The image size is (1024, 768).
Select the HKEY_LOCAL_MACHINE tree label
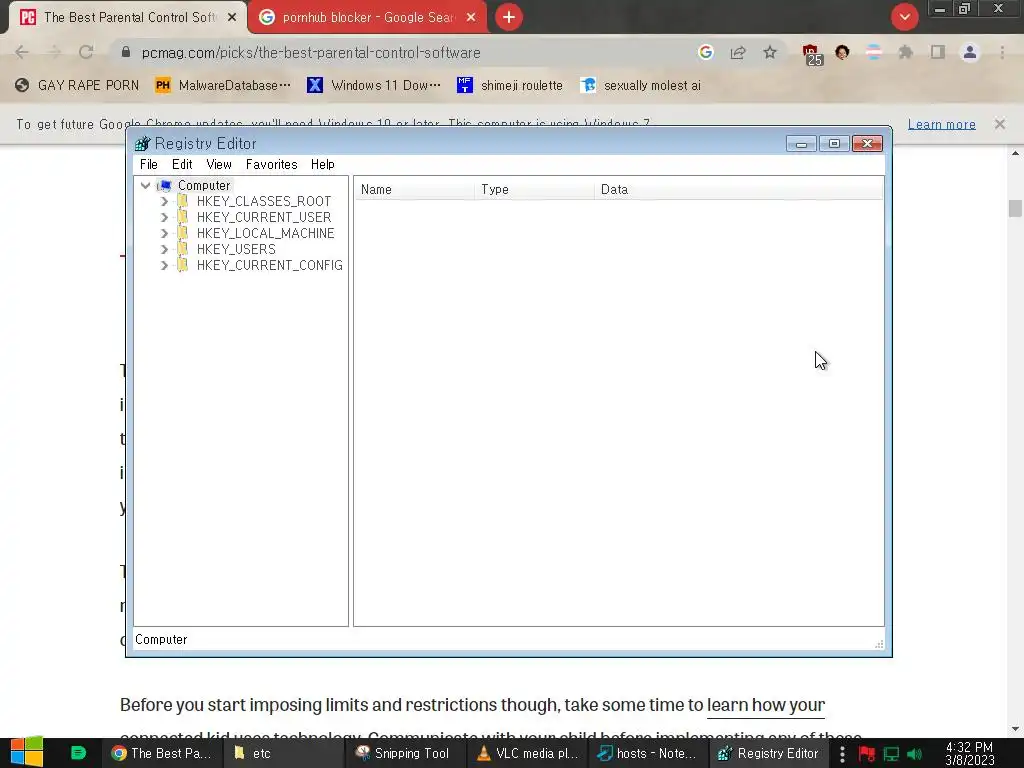point(265,233)
